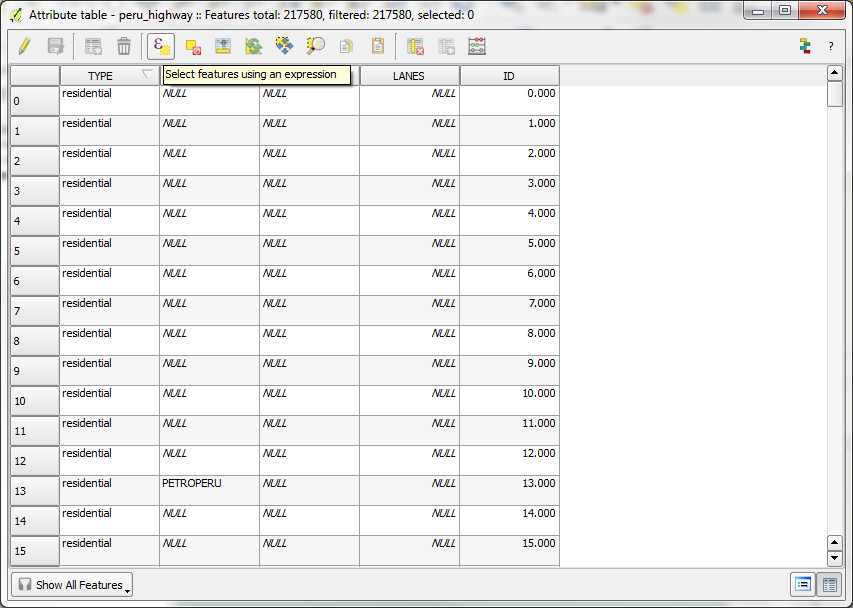Click the delete column icon
853x608 pixels.
[x=416, y=46]
